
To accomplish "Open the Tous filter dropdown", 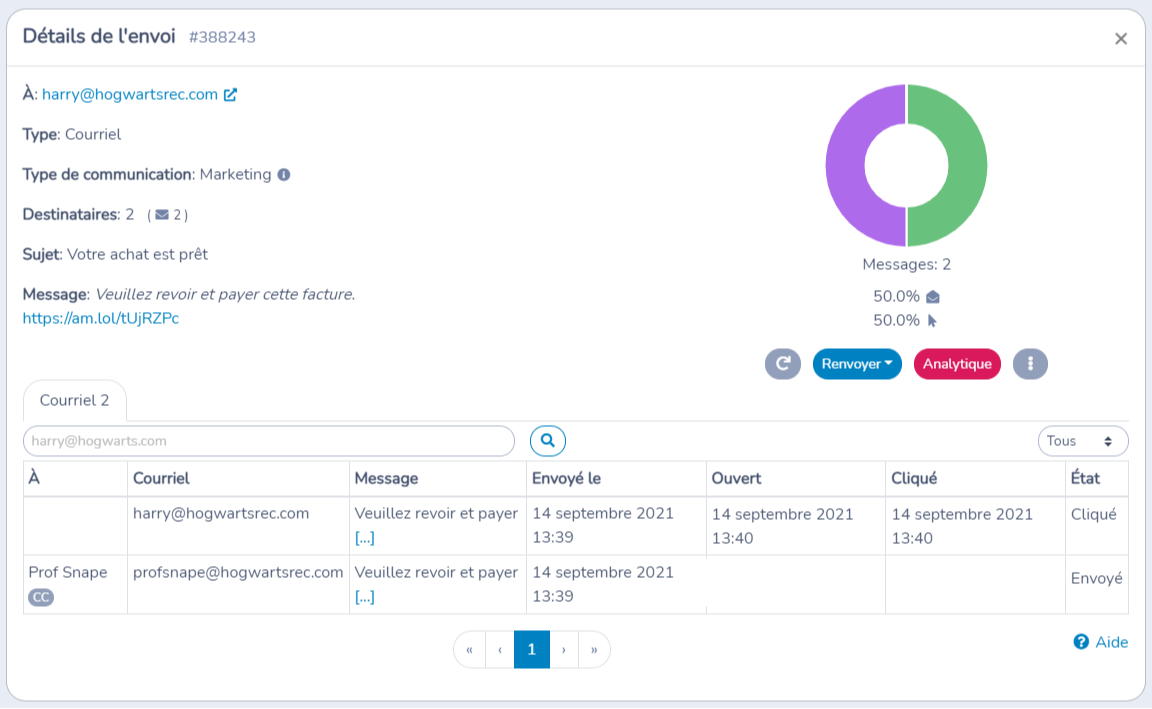I will click(x=1083, y=441).
